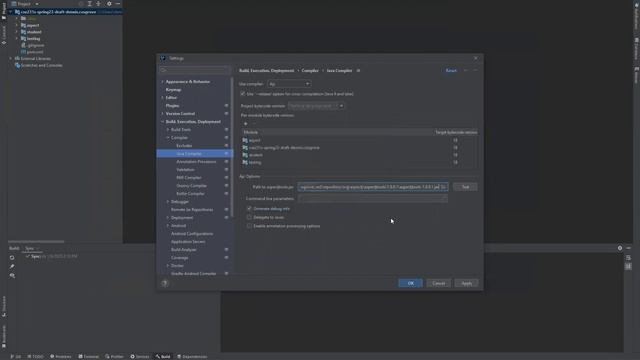Select the testing module in Project tree

click(x=33, y=39)
